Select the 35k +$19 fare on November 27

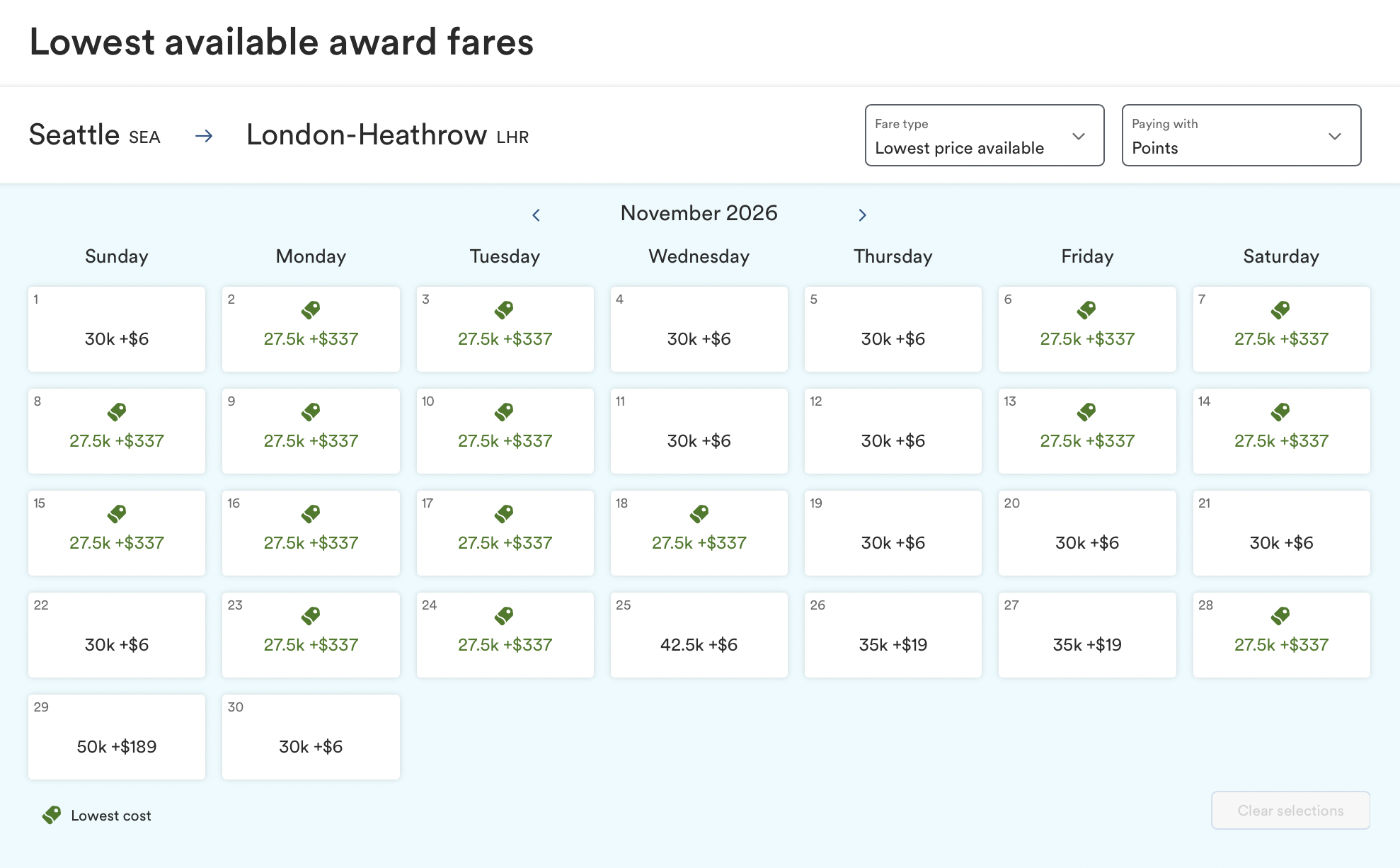[x=1087, y=634]
